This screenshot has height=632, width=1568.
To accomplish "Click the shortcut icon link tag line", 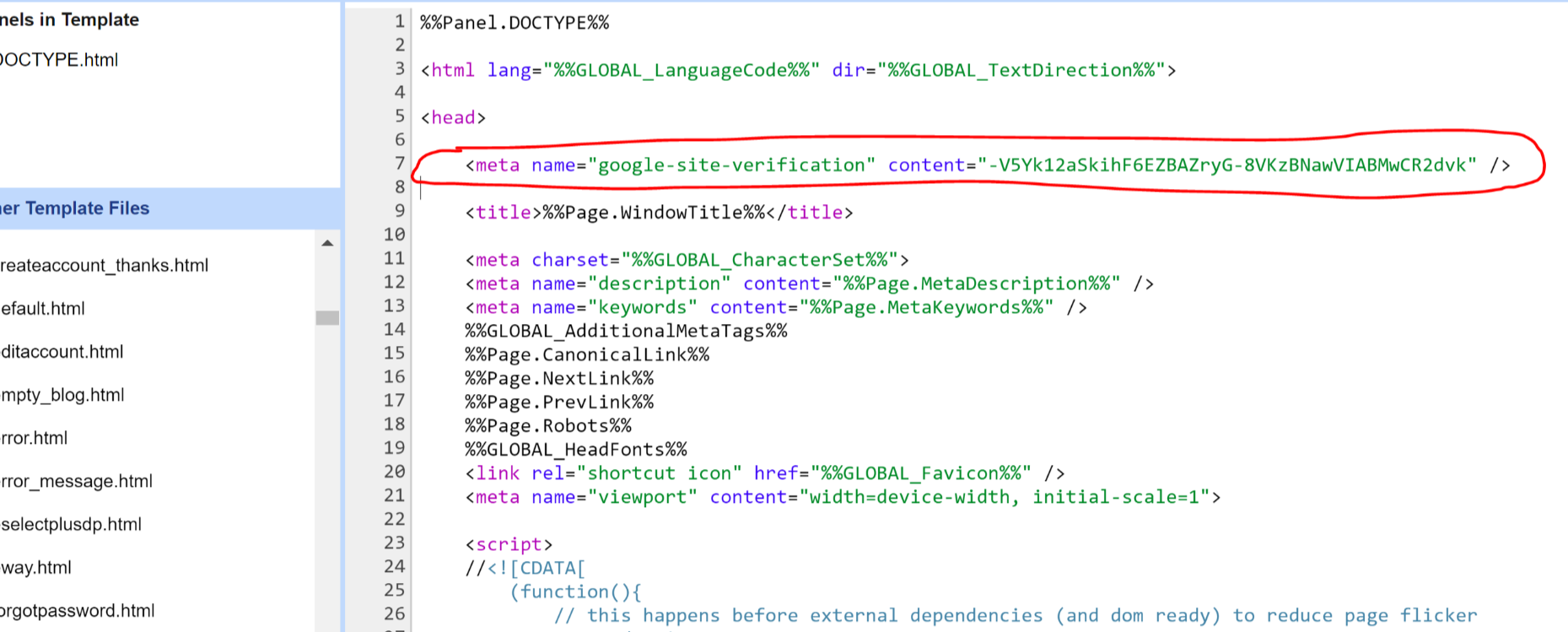I will click(x=764, y=473).
